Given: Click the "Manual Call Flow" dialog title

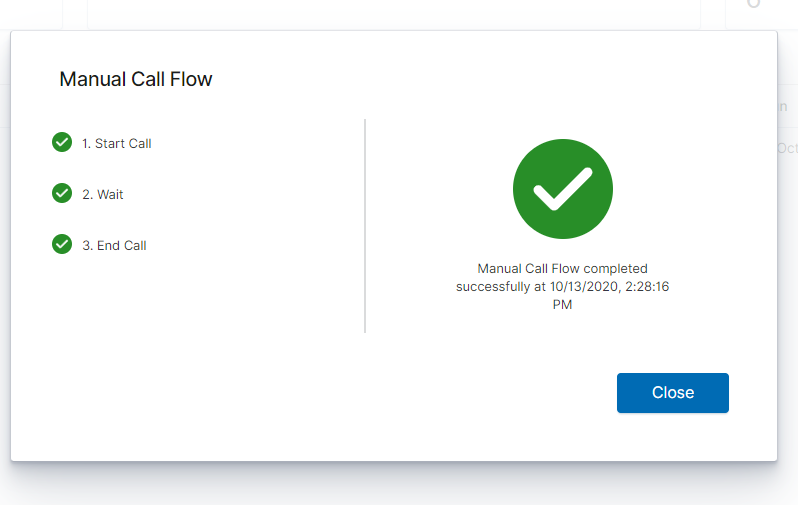Looking at the screenshot, I should [x=136, y=79].
